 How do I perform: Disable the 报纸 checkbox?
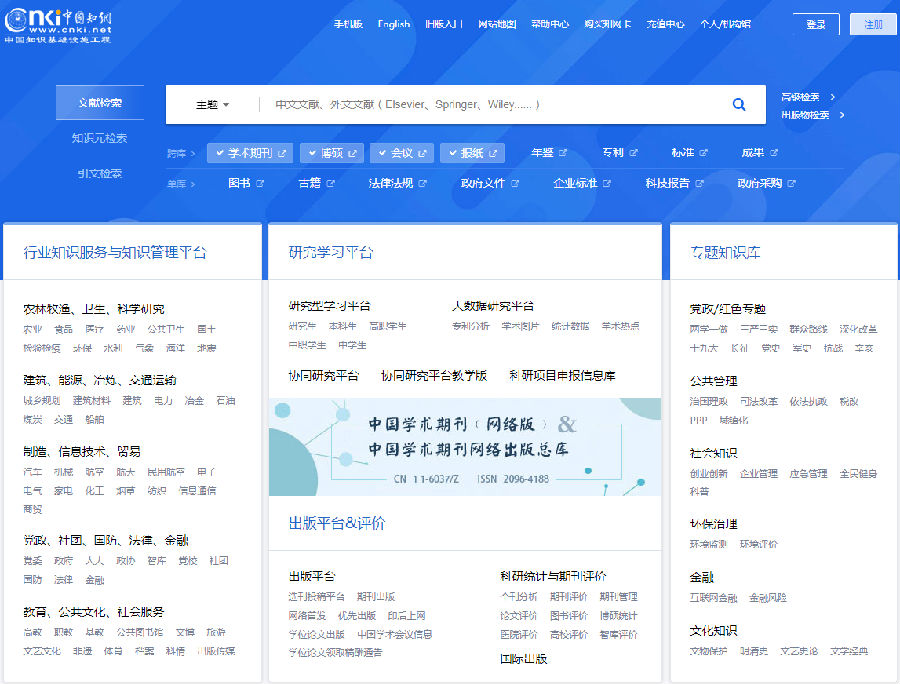click(x=451, y=151)
